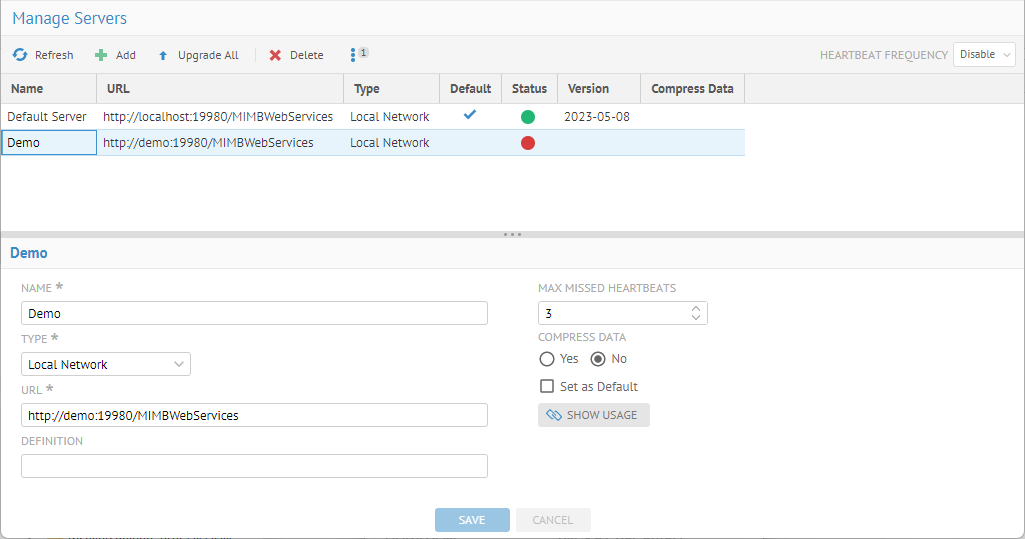Click the Upgrade All arrow icon
Screen dimensions: 1025x539
163,55
